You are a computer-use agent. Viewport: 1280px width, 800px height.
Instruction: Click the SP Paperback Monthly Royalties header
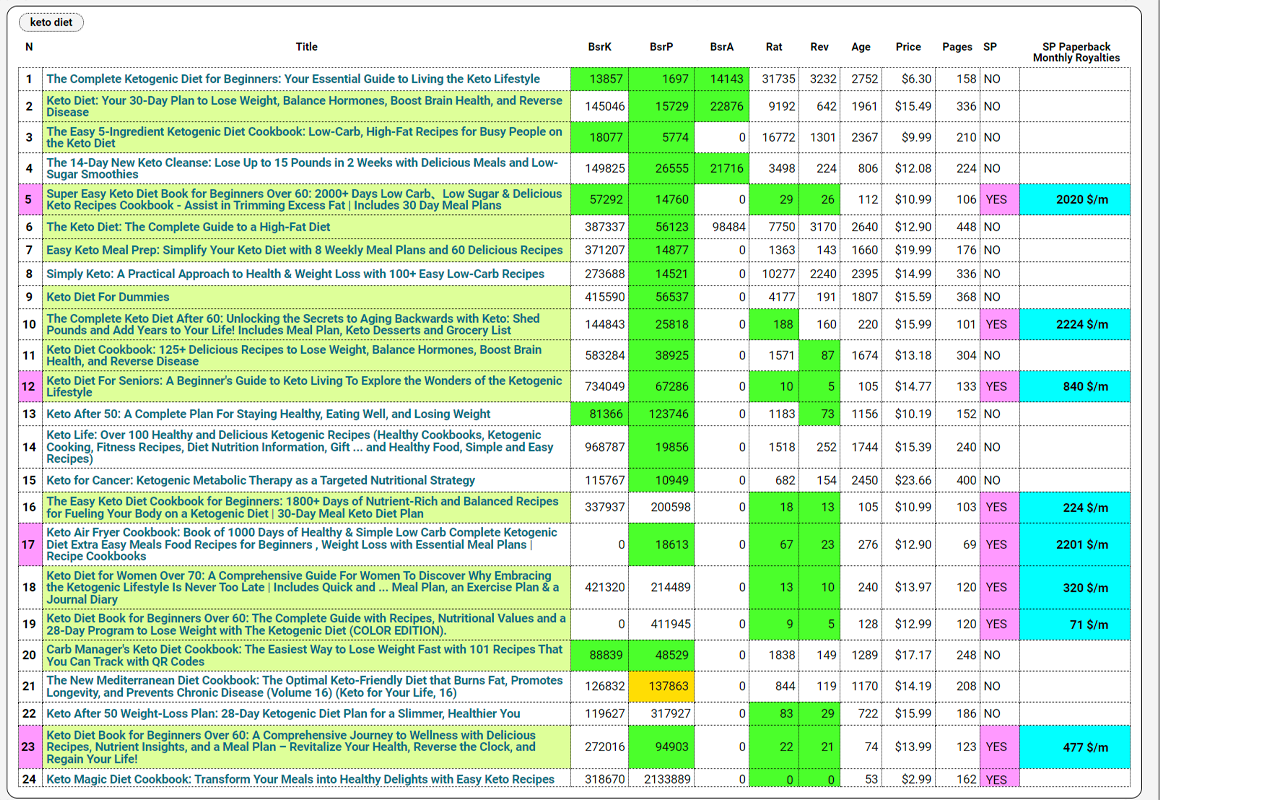[x=1075, y=52]
